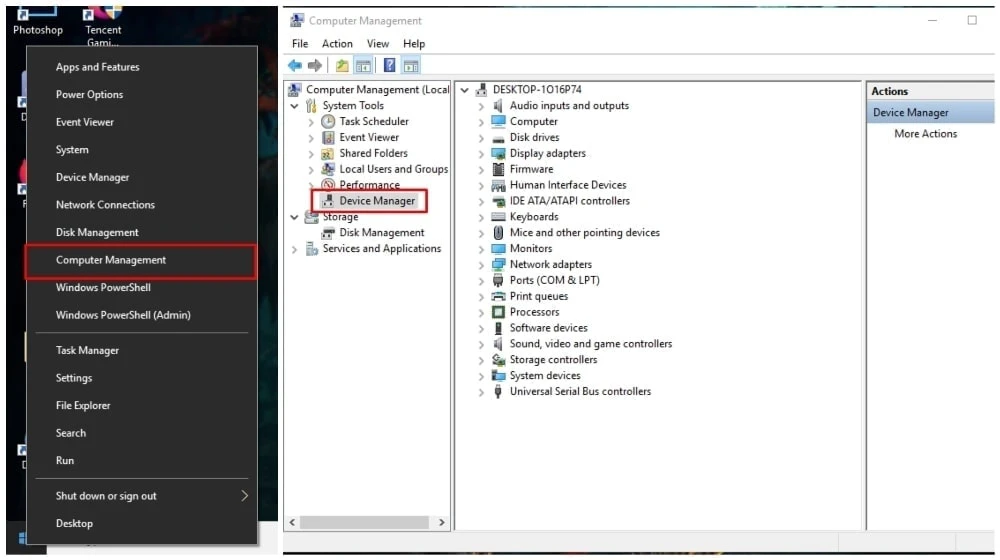Choose Windows PowerShell (Admin) entry

(x=142, y=315)
